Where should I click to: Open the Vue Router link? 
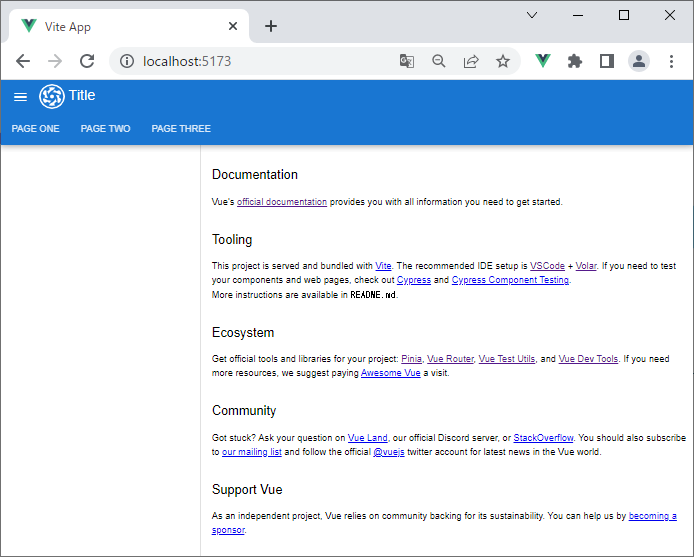450,359
